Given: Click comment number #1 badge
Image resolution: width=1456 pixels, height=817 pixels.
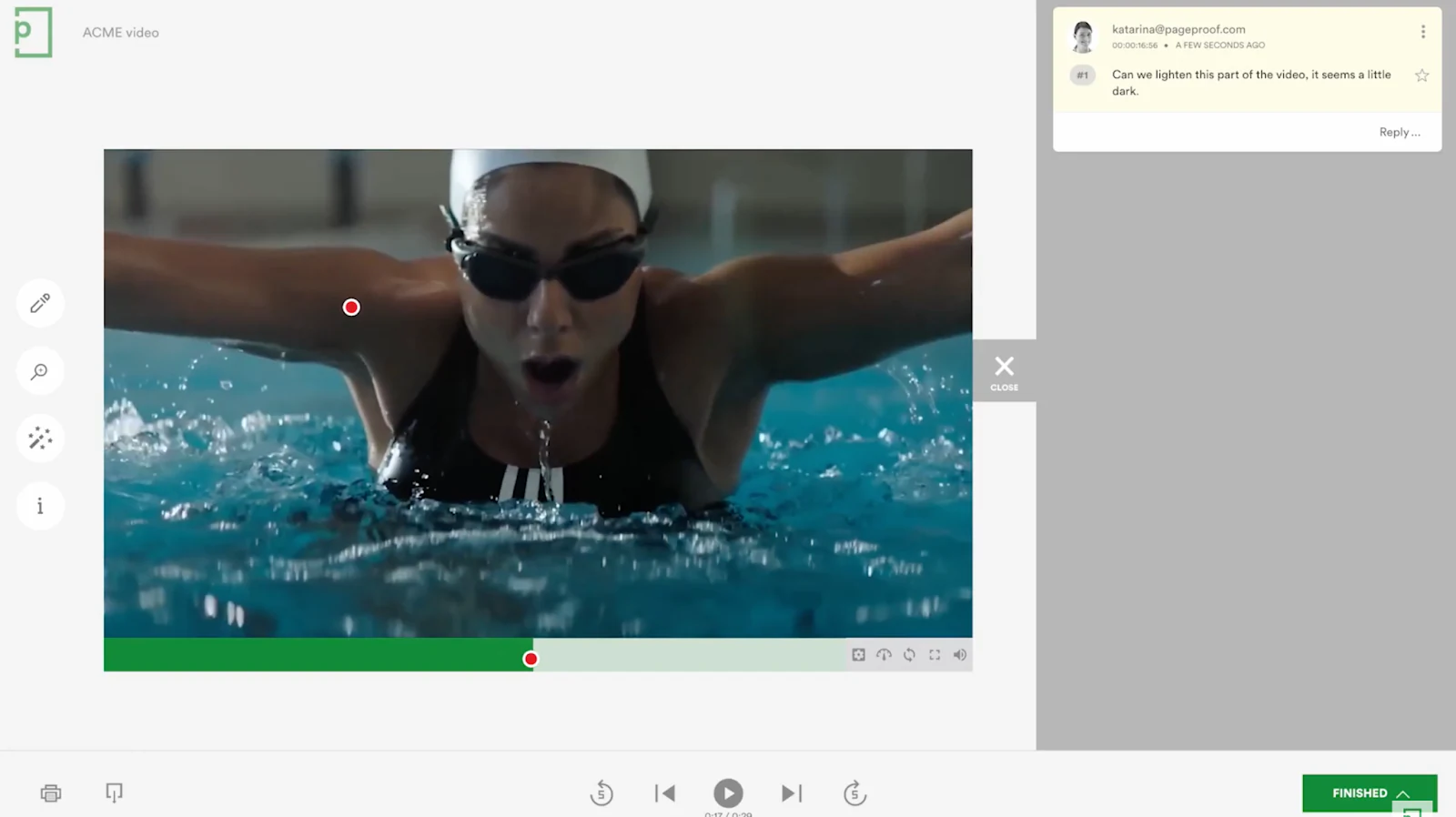Looking at the screenshot, I should tap(1083, 76).
